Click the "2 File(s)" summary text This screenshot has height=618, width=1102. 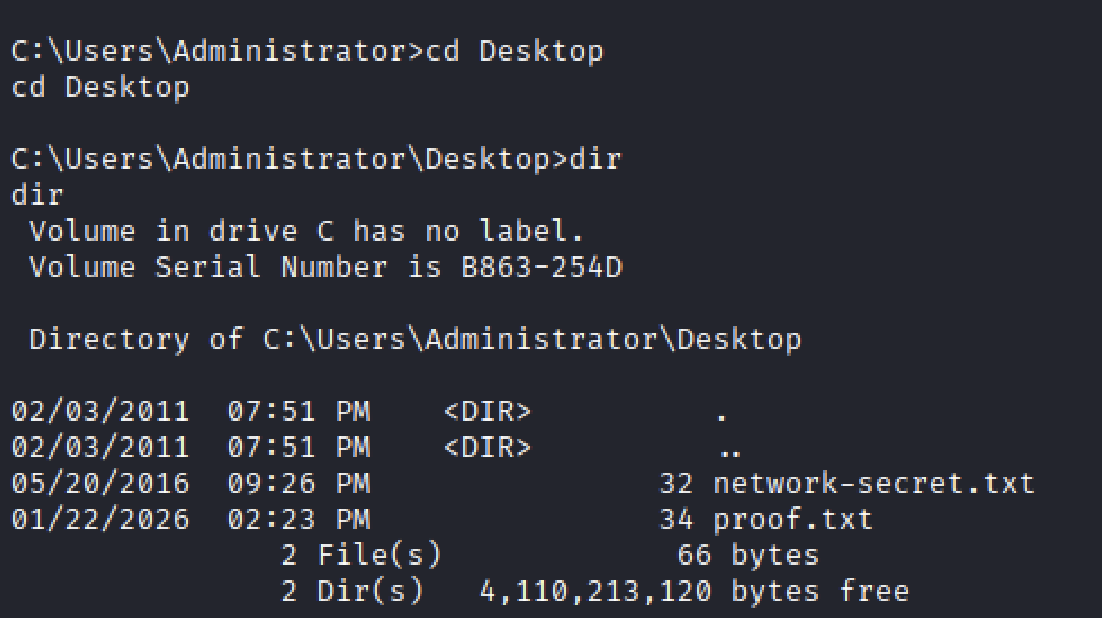(x=360, y=555)
